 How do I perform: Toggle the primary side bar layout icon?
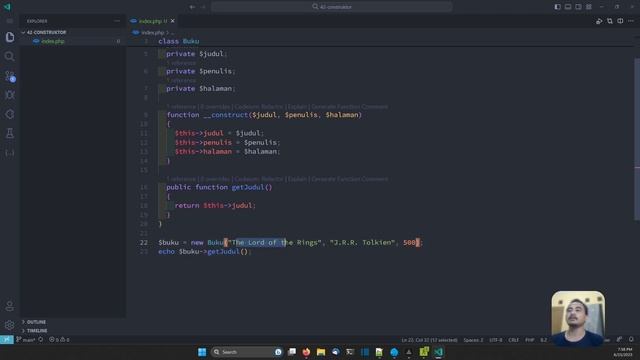click(558, 7)
